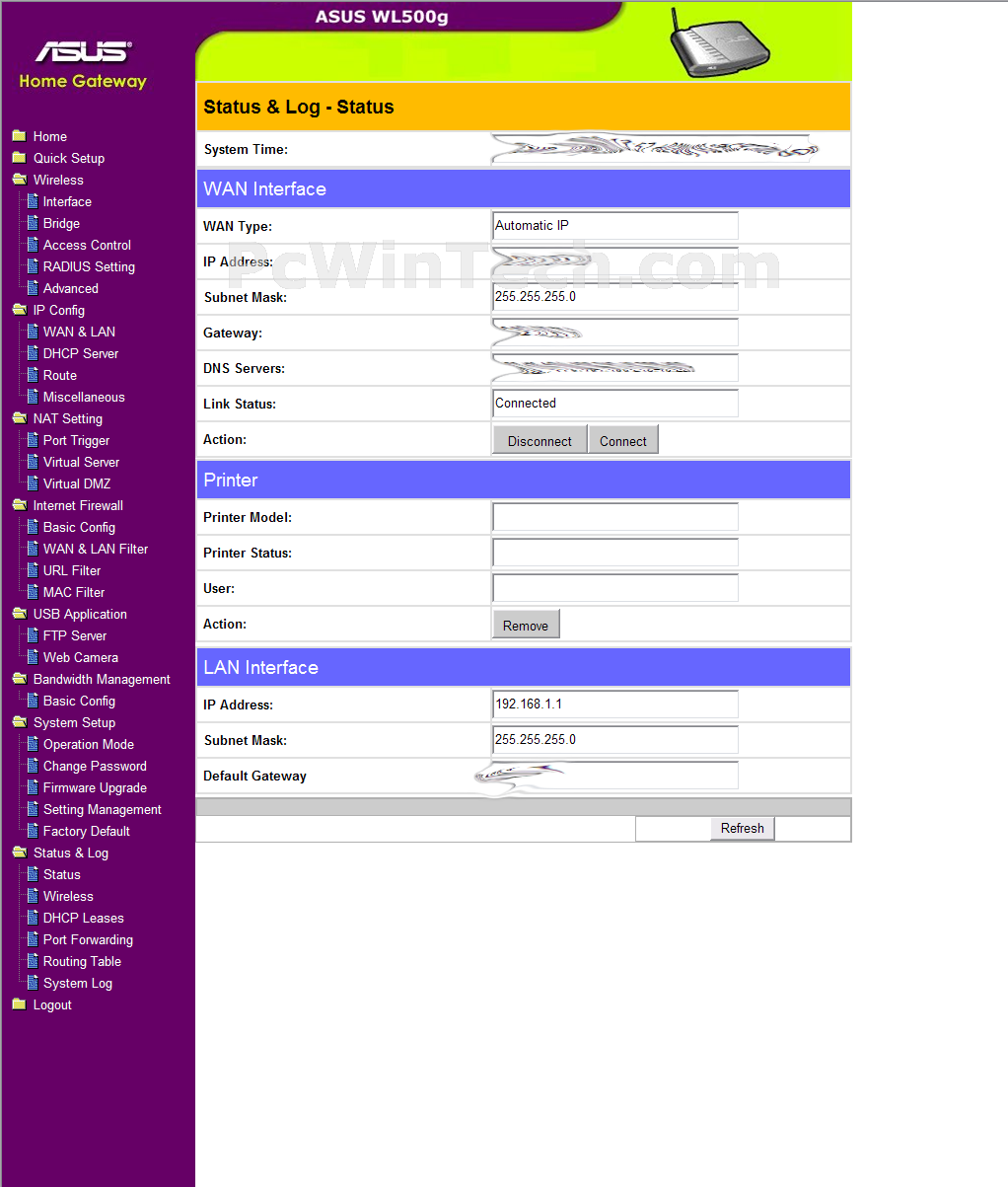Click the printer User field
The image size is (1008, 1187).
(x=615, y=588)
